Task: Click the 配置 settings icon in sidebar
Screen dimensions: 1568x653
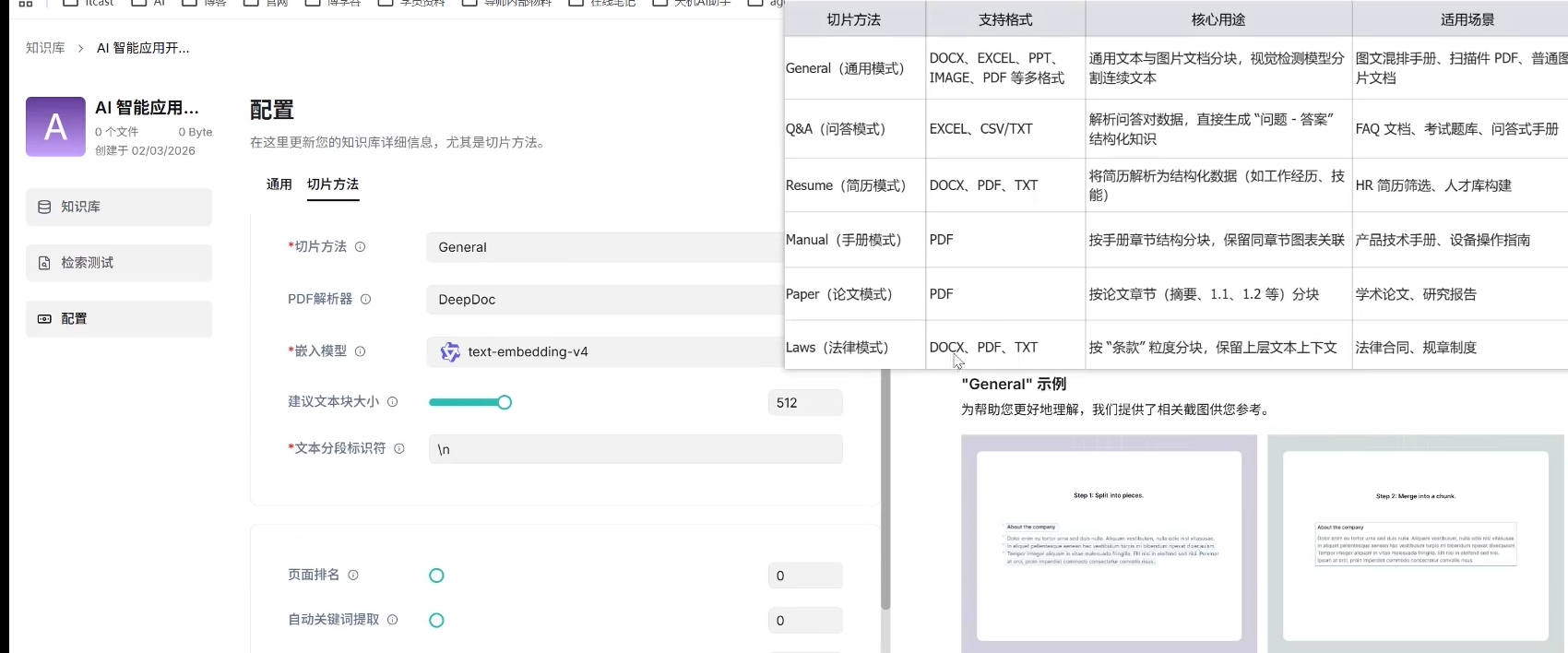Action: pos(44,319)
